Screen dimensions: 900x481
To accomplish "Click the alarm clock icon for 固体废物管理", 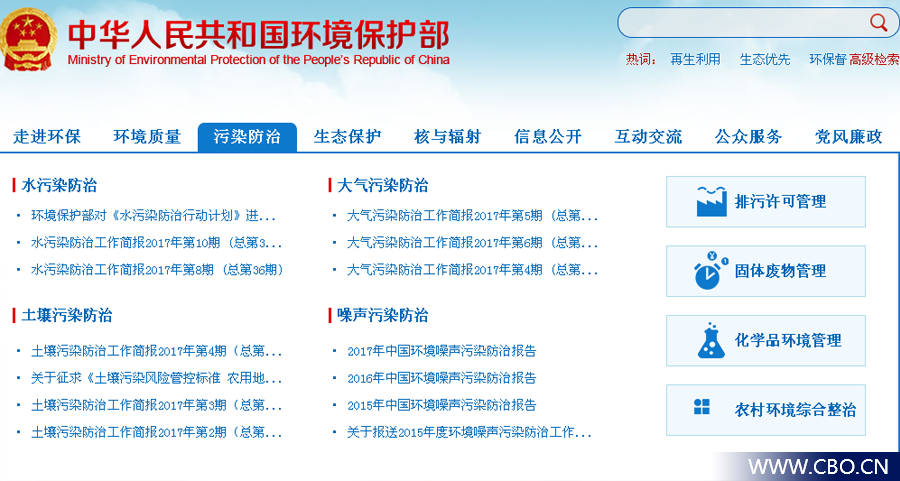I will 711,270.
